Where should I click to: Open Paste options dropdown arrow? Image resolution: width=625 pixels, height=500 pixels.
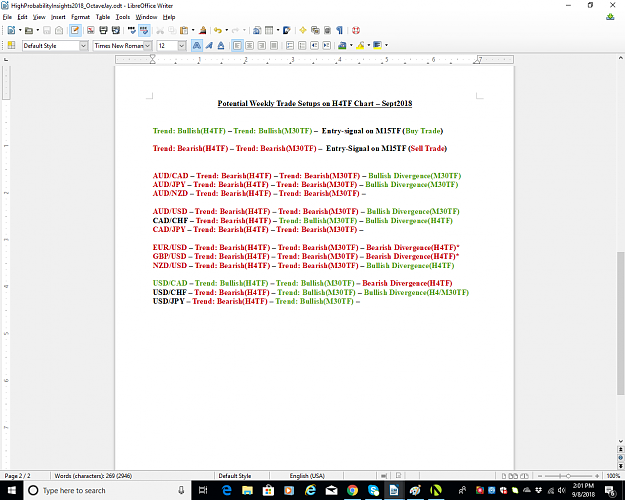[x=193, y=30]
